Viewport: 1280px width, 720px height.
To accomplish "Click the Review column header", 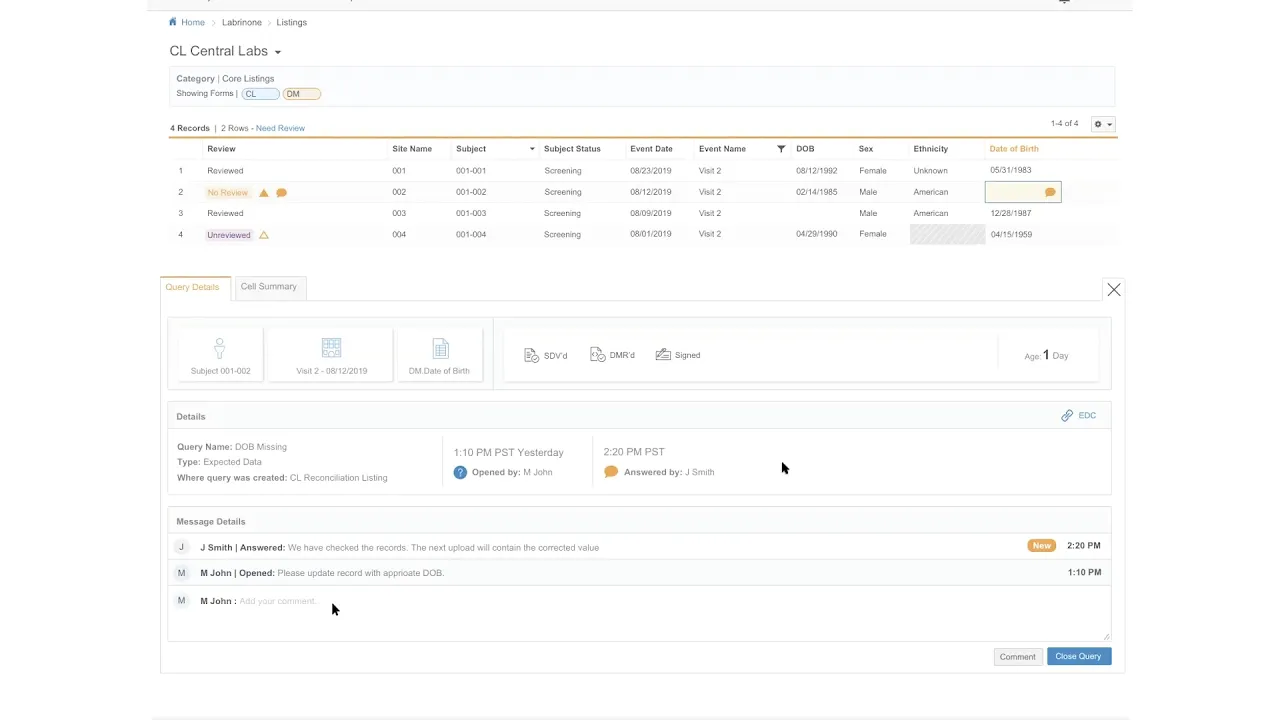I will point(221,149).
